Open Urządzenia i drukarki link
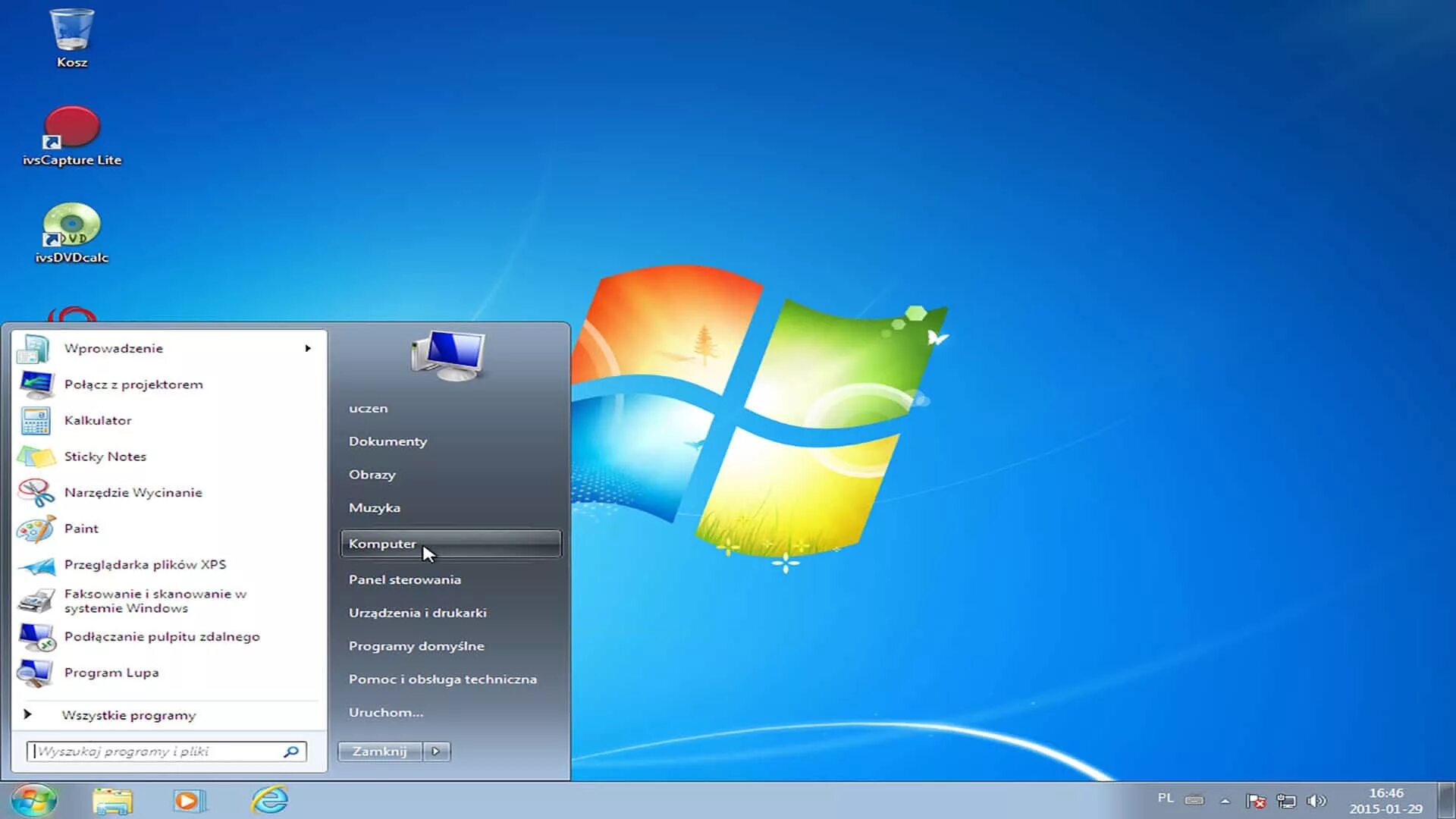The width and height of the screenshot is (1456, 819). point(417,613)
